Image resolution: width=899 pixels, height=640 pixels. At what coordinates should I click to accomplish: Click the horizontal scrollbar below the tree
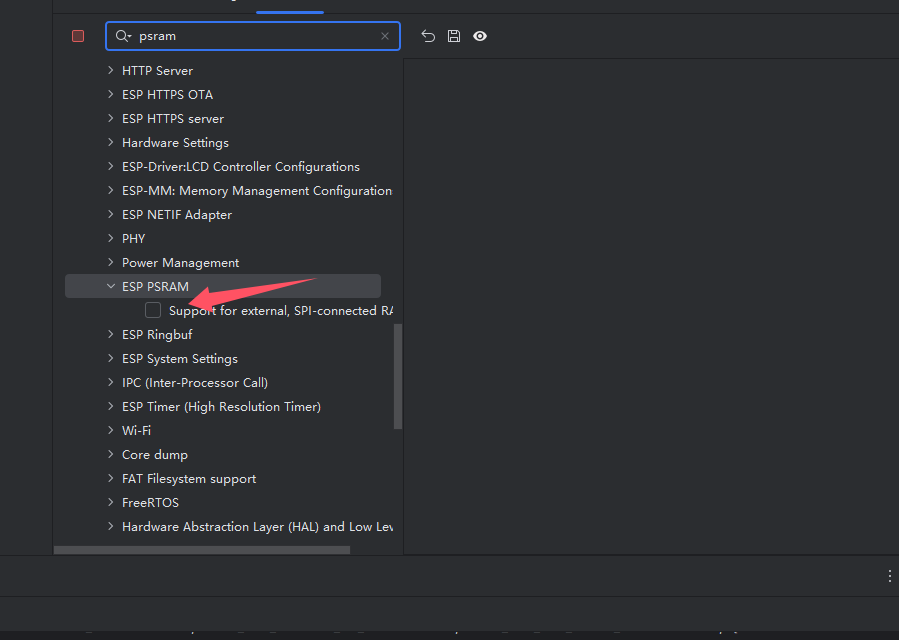202,549
